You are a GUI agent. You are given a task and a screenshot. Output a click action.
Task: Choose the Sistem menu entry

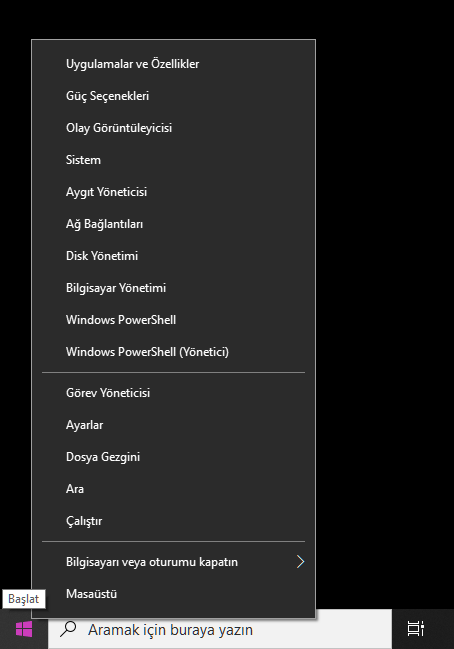pyautogui.click(x=173, y=160)
